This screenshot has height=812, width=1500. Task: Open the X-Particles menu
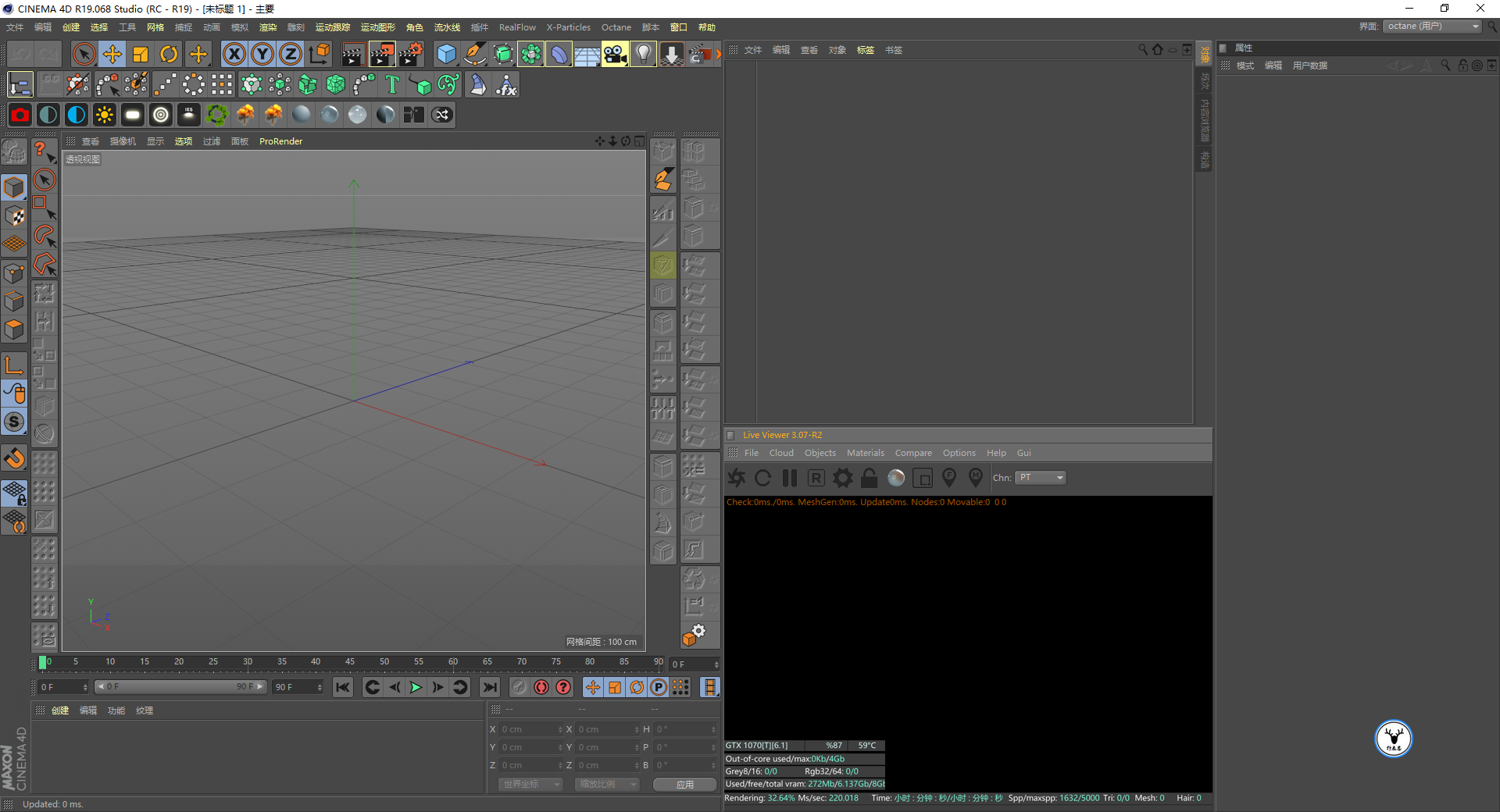coord(568,27)
